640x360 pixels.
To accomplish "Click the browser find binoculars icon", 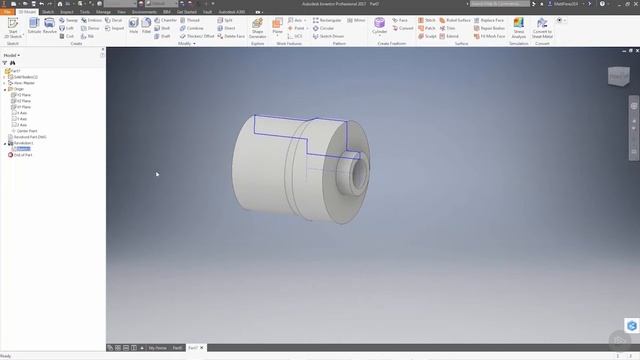I will (x=13, y=63).
